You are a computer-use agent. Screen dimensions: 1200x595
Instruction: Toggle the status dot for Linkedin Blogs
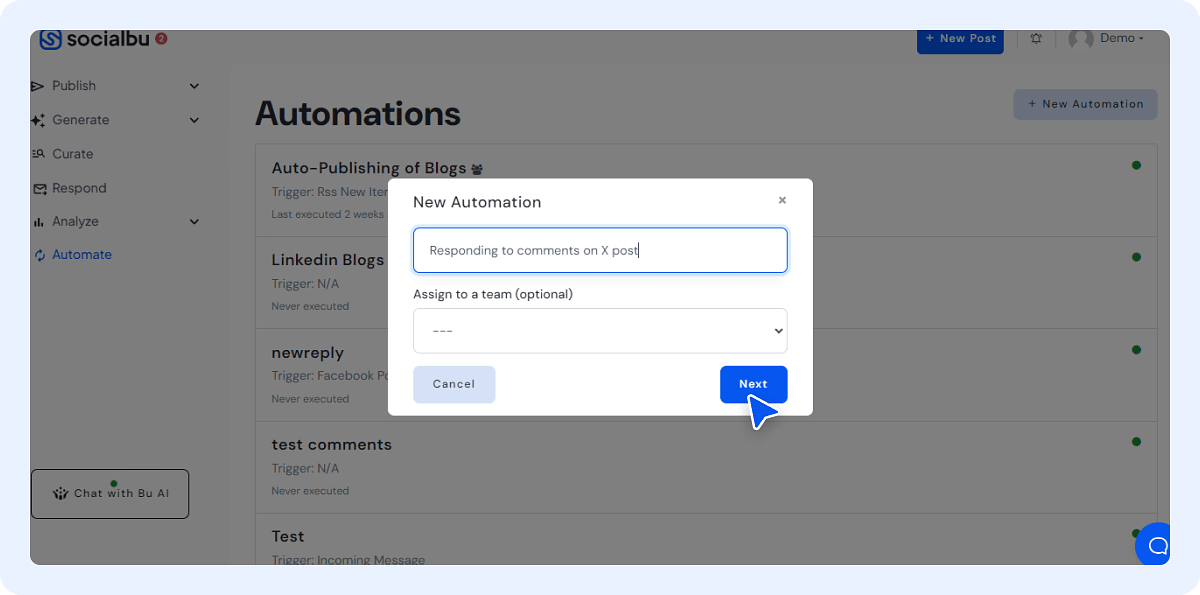pos(1136,257)
